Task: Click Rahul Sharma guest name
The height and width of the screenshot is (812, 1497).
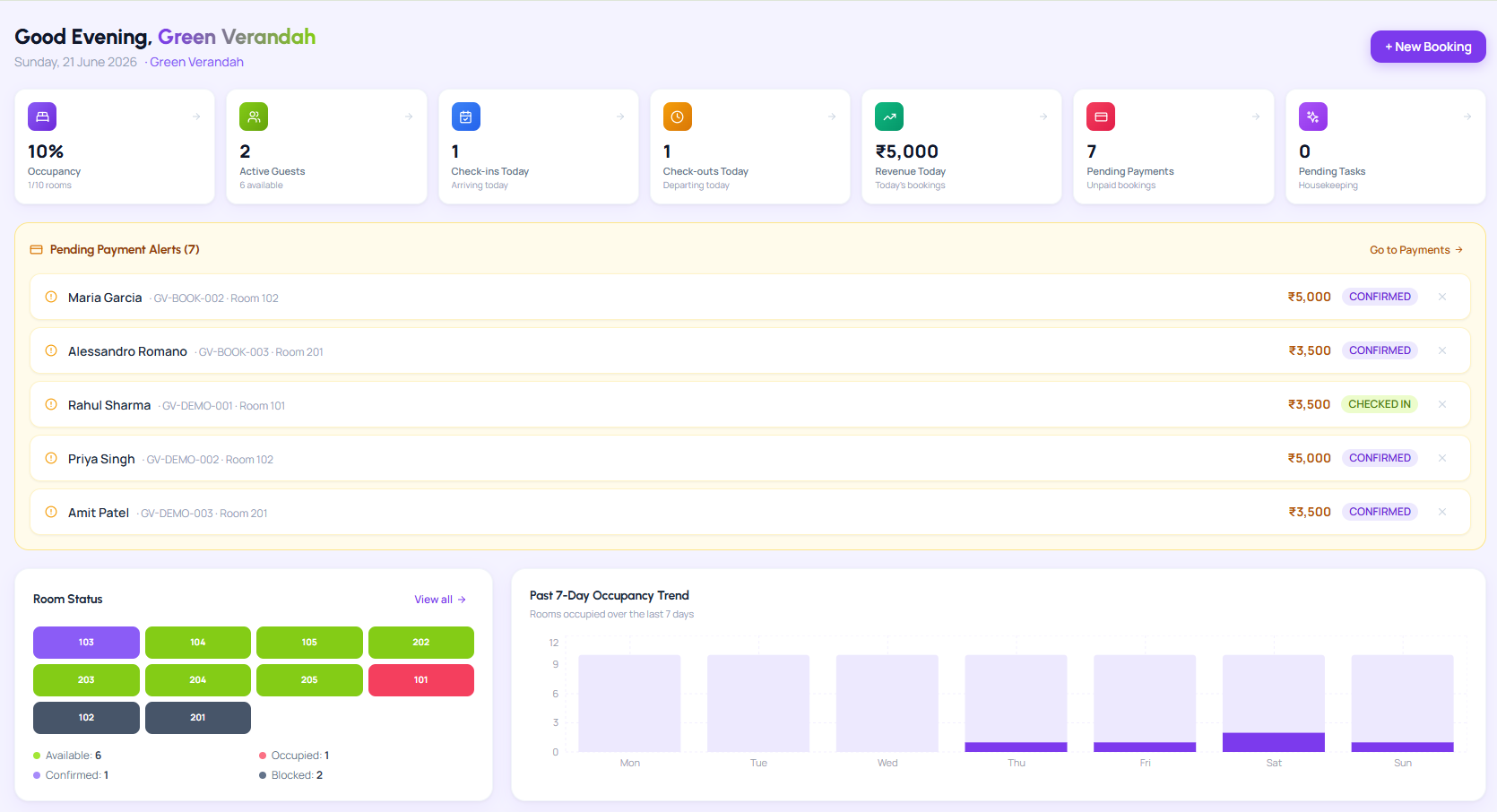Action: point(109,405)
